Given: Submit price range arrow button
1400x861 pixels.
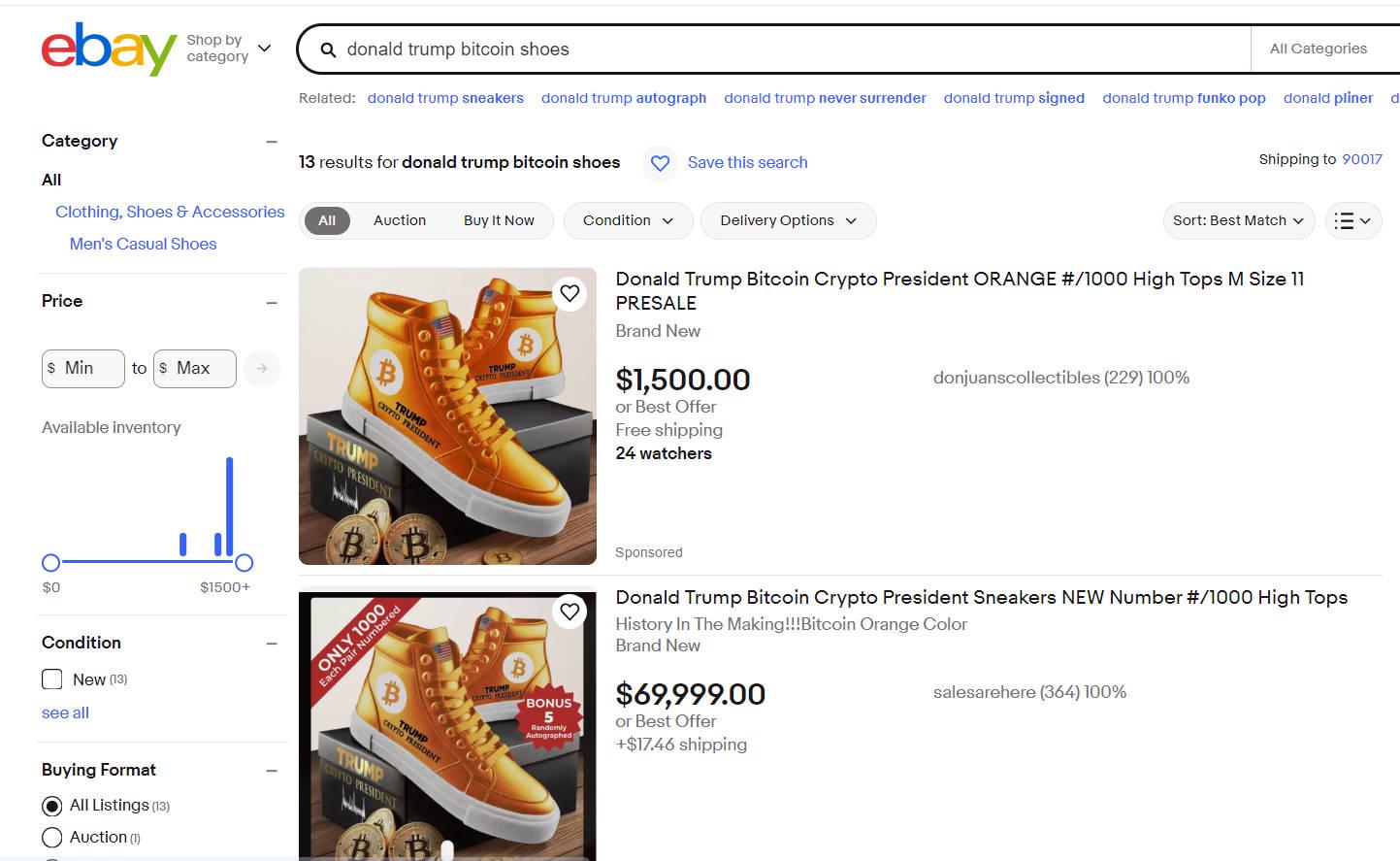Looking at the screenshot, I should point(262,369).
